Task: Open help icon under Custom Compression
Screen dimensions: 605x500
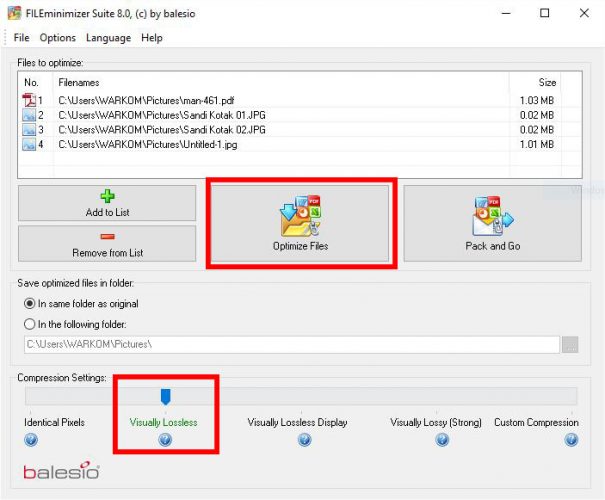Action: click(x=571, y=440)
